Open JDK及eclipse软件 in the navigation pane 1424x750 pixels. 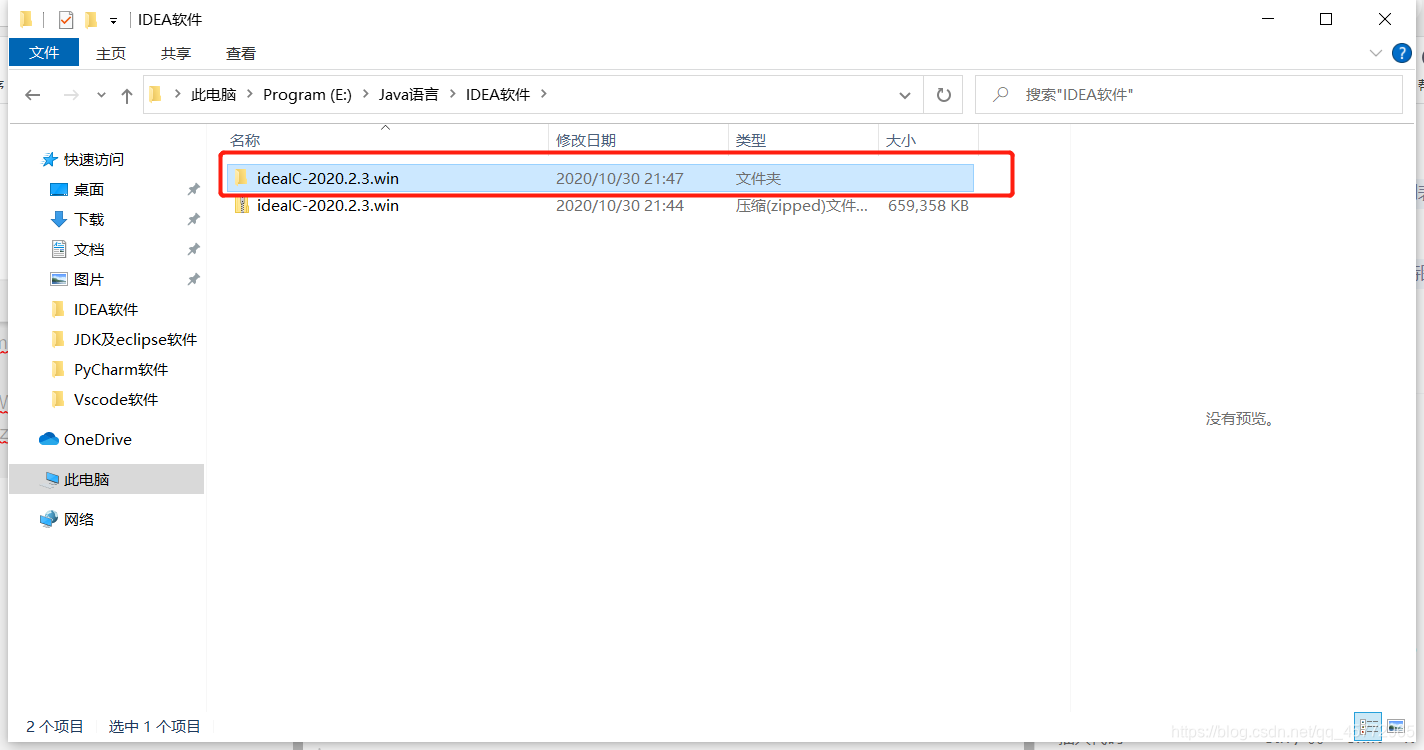point(135,339)
